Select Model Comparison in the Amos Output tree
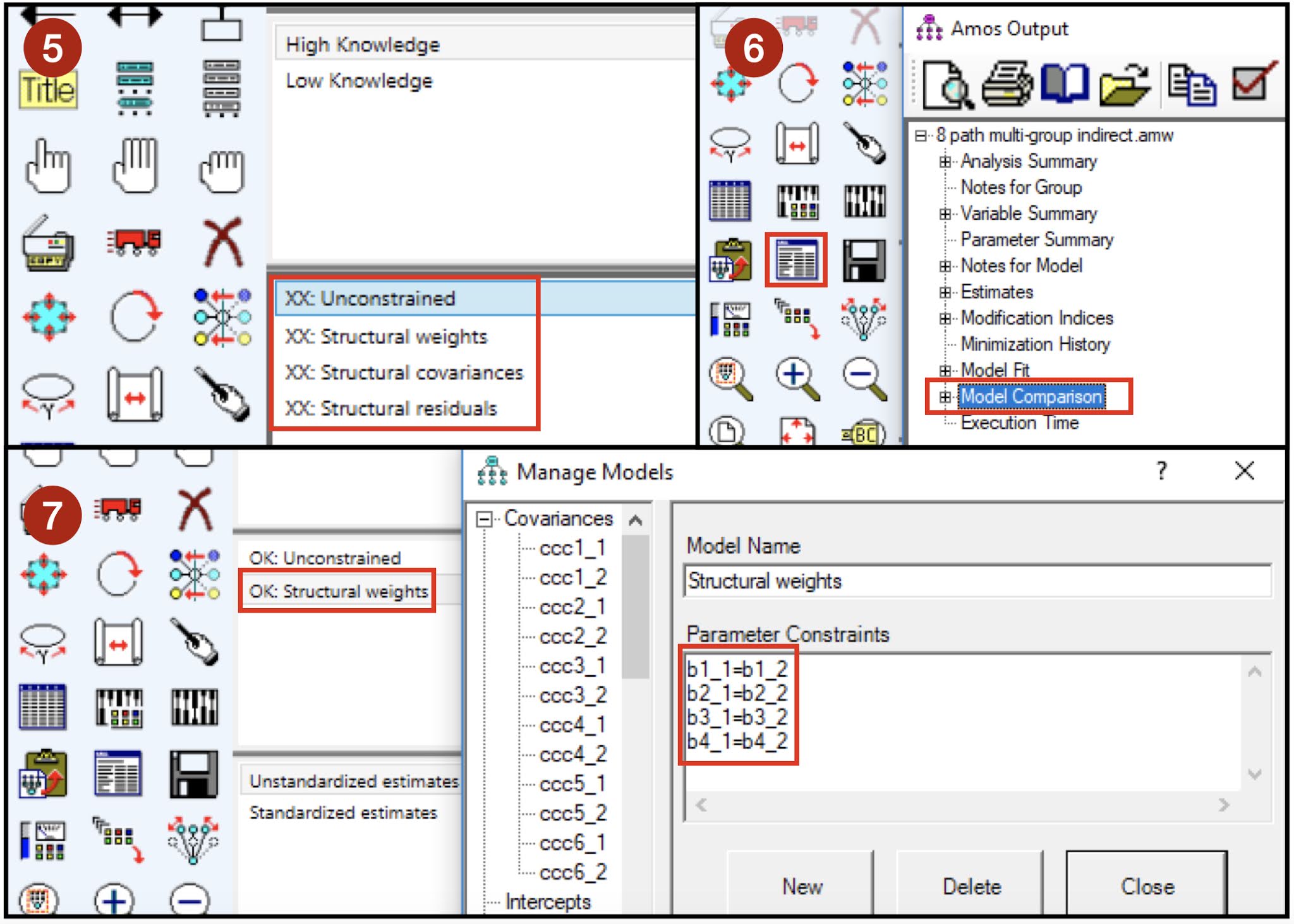1294x924 pixels. (x=1029, y=398)
